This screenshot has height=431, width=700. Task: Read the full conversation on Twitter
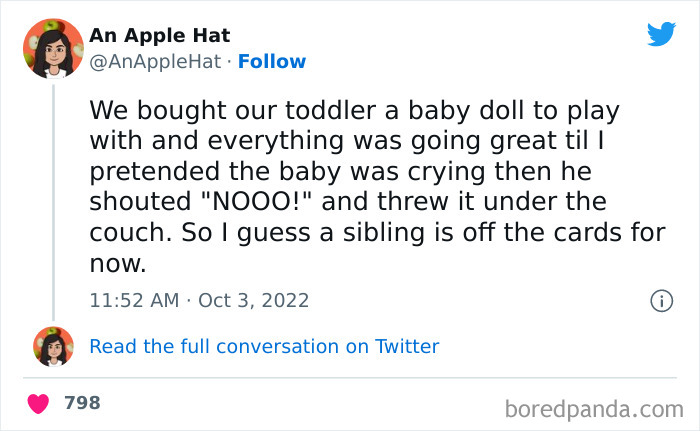click(264, 347)
